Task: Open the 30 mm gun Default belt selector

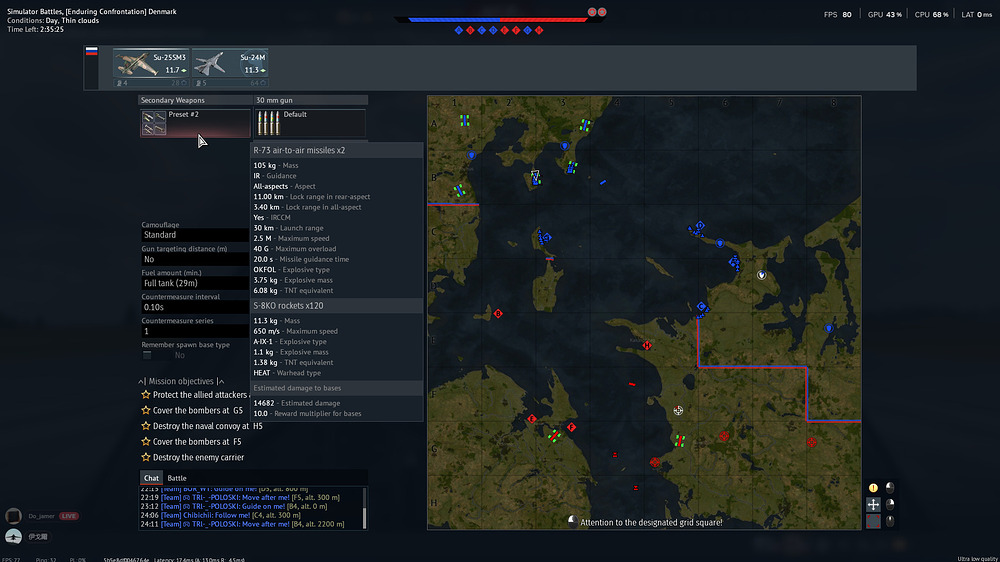Action: tap(311, 123)
